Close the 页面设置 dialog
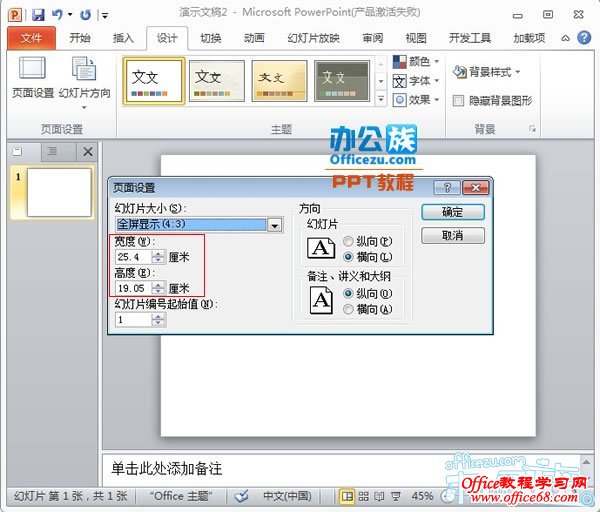Screen dimensions: 600x512 coord(476,188)
